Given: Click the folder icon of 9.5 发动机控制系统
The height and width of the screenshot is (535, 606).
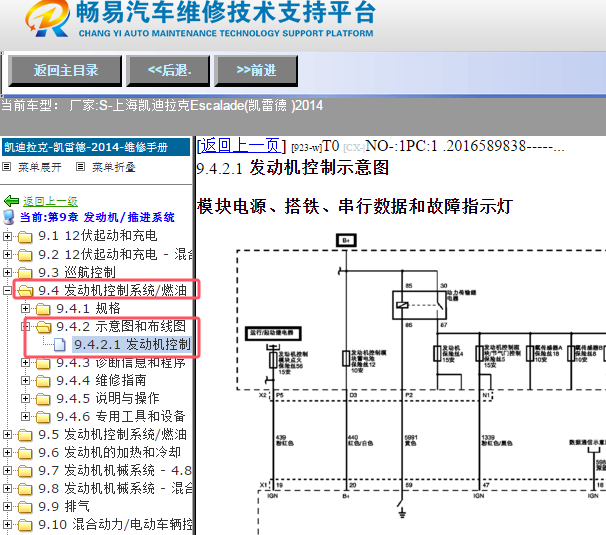Looking at the screenshot, I should coord(25,435).
